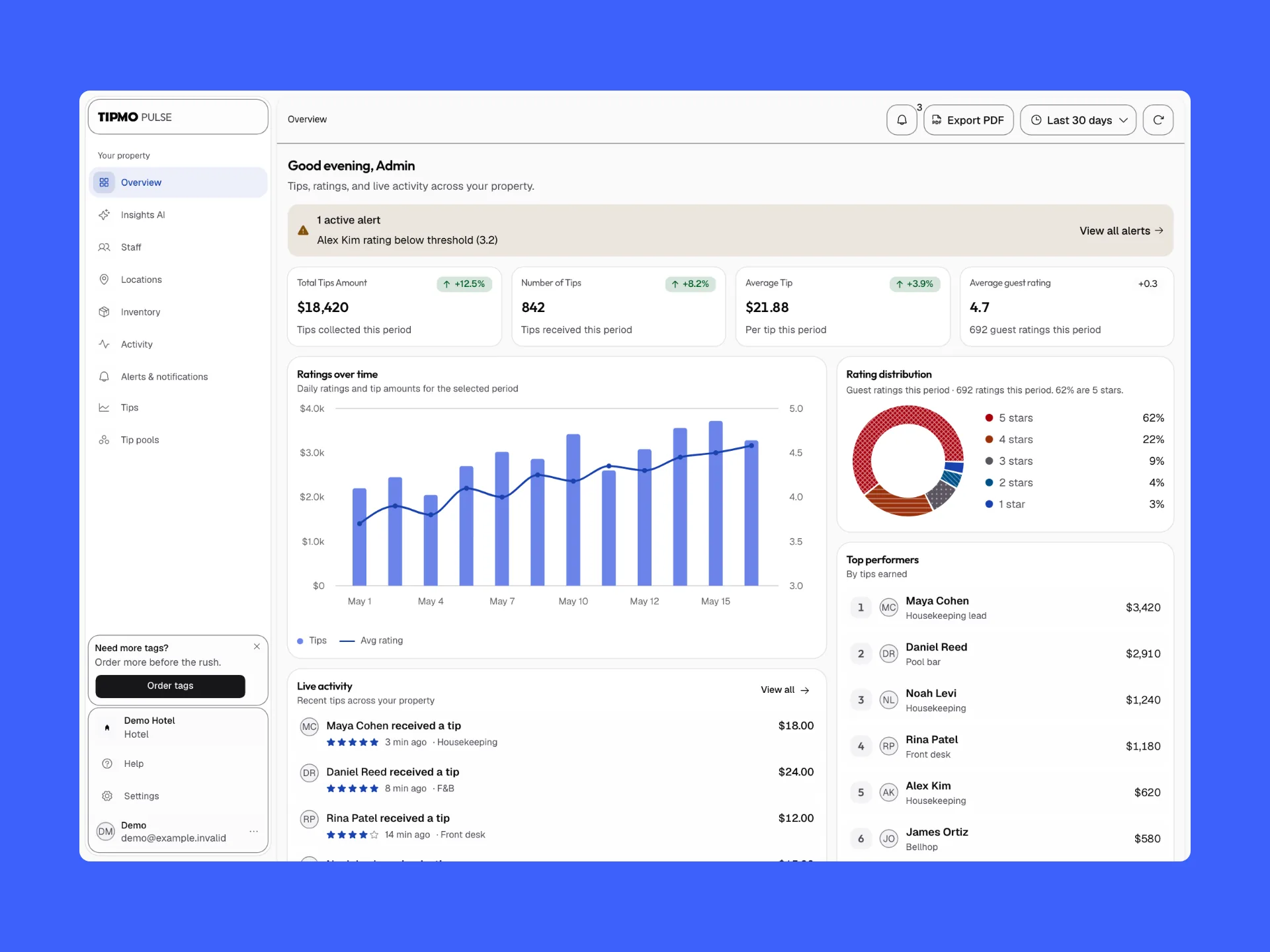Click the DM user avatar

pos(106,832)
